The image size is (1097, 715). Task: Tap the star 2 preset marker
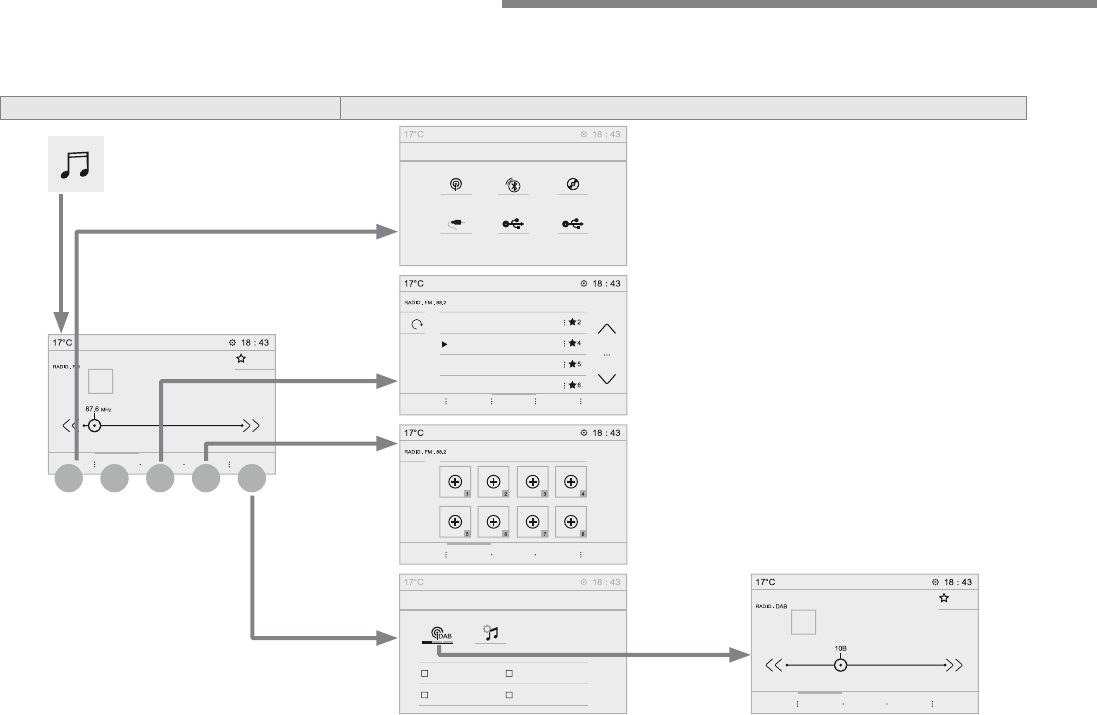coord(574,323)
